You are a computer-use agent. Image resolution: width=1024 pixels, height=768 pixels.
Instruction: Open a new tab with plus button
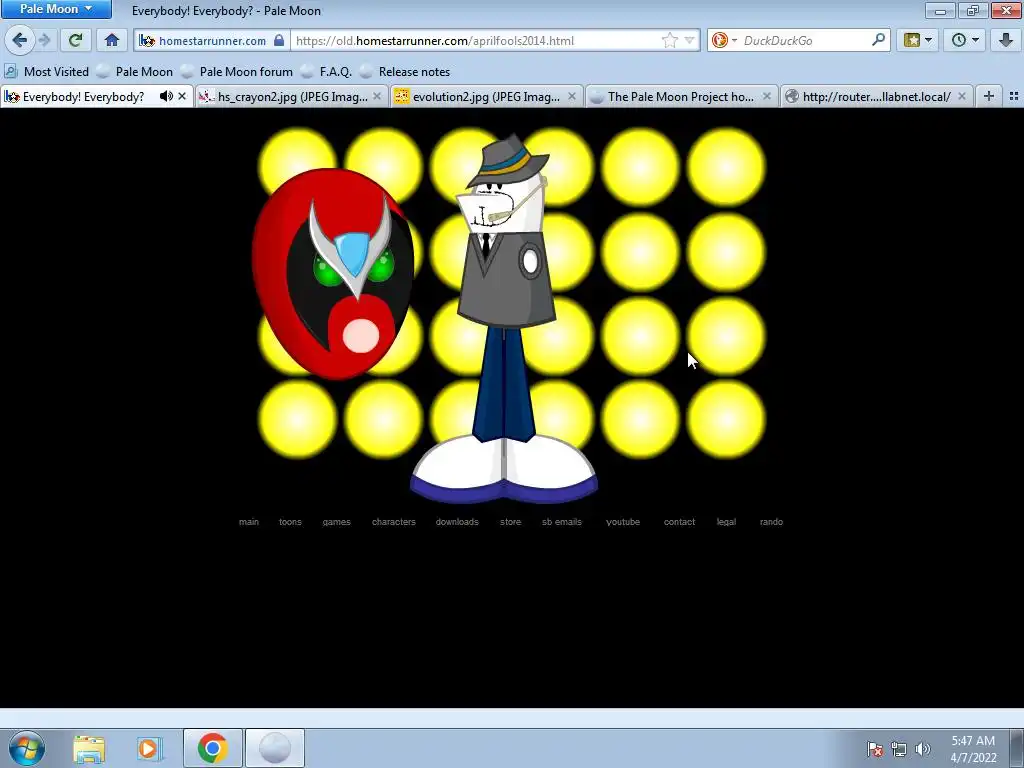[x=989, y=97]
